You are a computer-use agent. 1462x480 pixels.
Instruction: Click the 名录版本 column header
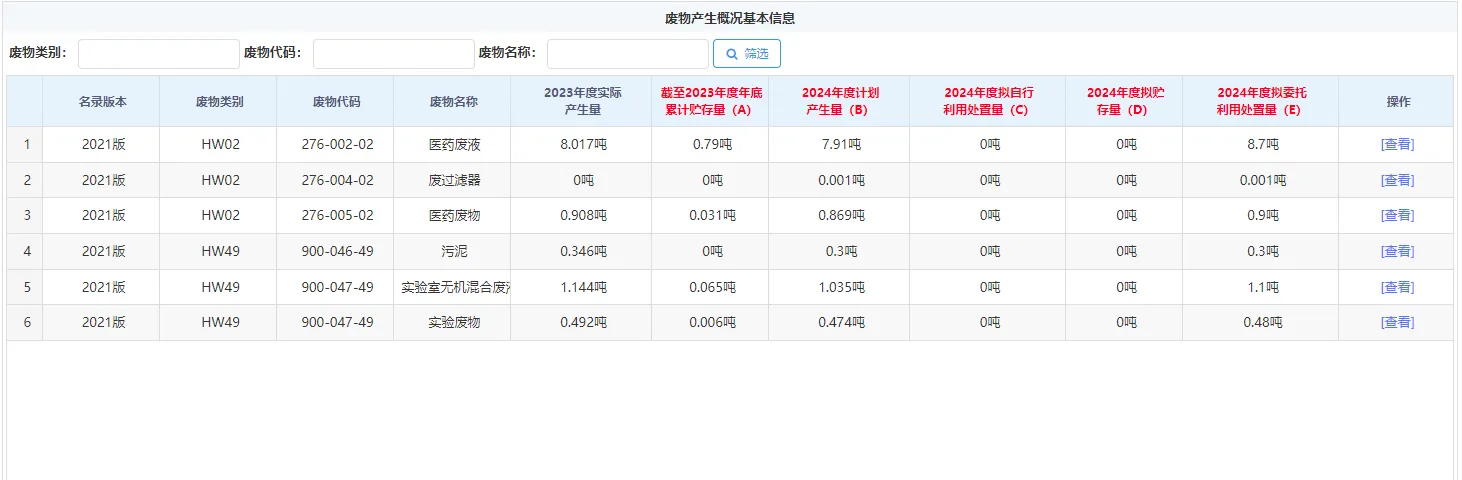[103, 101]
